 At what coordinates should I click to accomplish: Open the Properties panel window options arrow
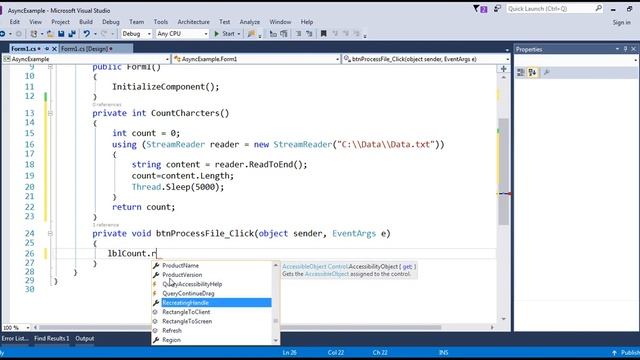(x=617, y=49)
